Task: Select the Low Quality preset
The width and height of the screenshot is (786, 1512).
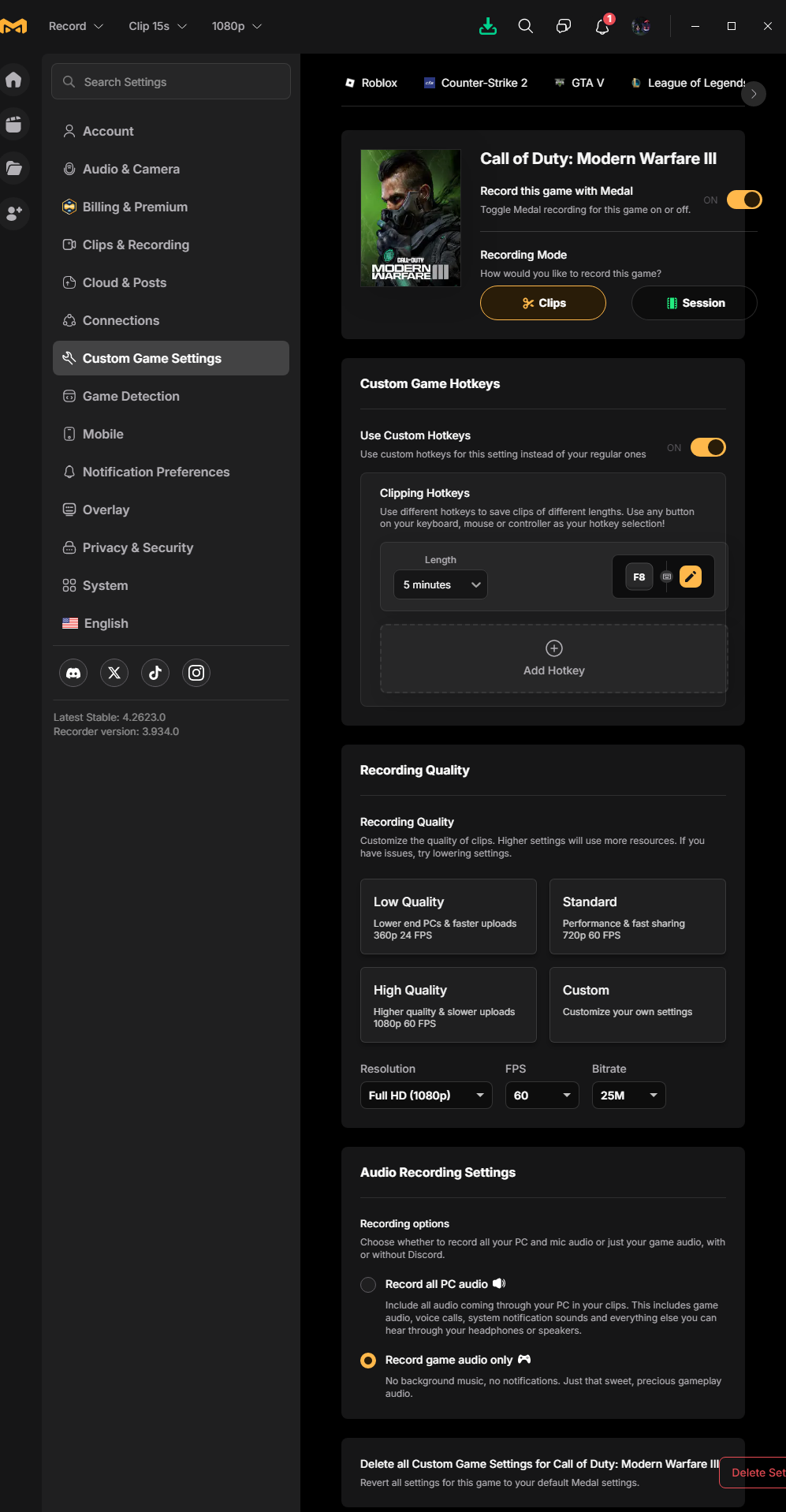Action: click(449, 917)
